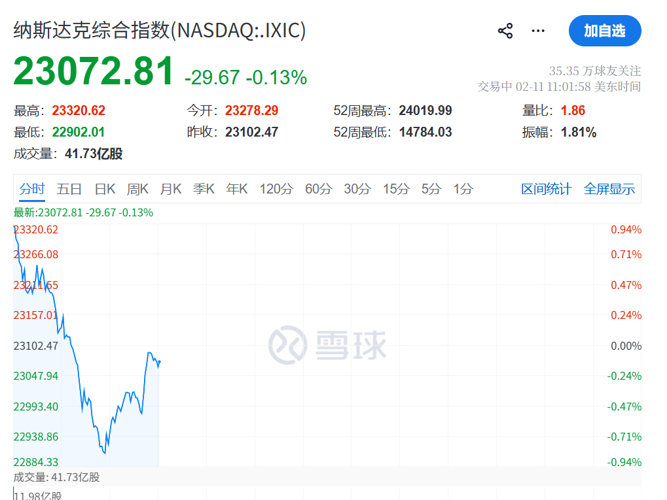Switch chart to 30分 interval
The height and width of the screenshot is (500, 667).
tap(357, 189)
